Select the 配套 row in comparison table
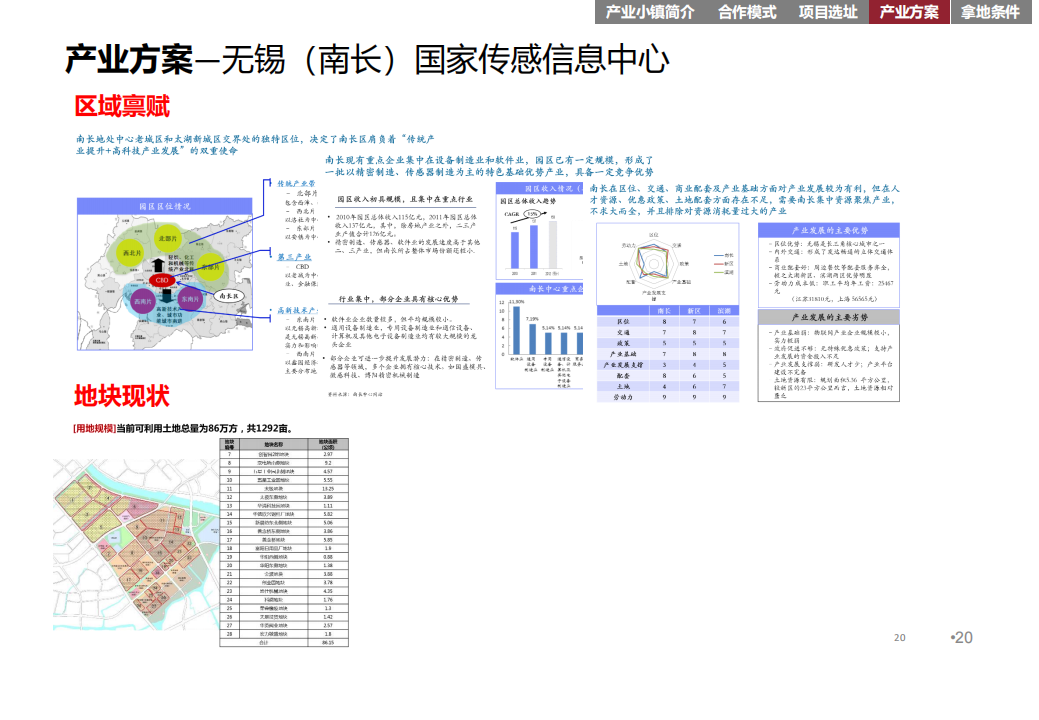The width and height of the screenshot is (1039, 720). [x=668, y=375]
